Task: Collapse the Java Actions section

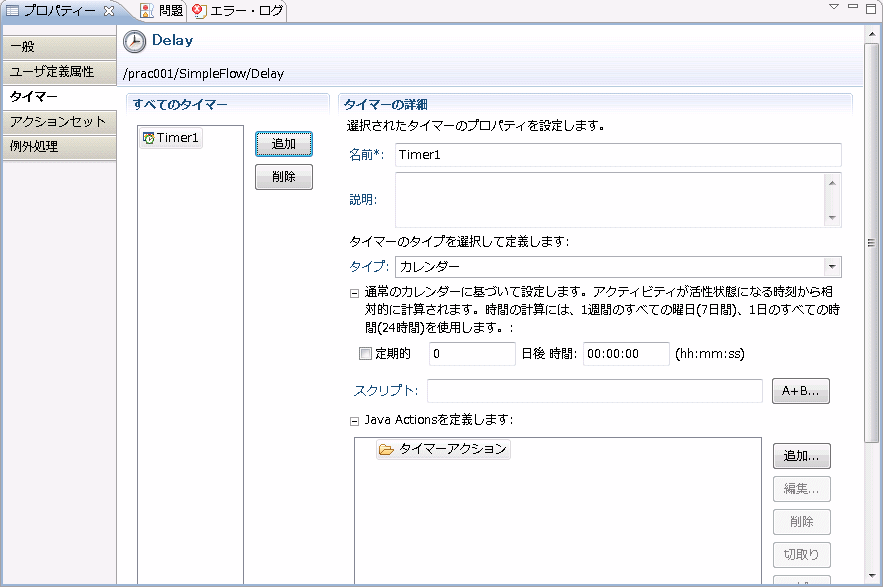Action: point(354,421)
